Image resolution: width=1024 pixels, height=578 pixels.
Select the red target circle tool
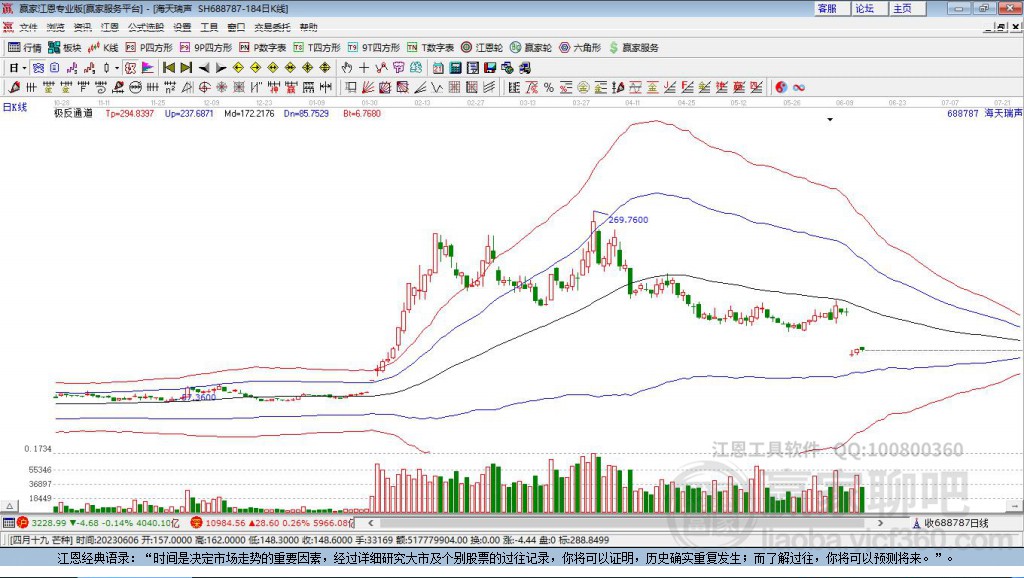point(204,87)
